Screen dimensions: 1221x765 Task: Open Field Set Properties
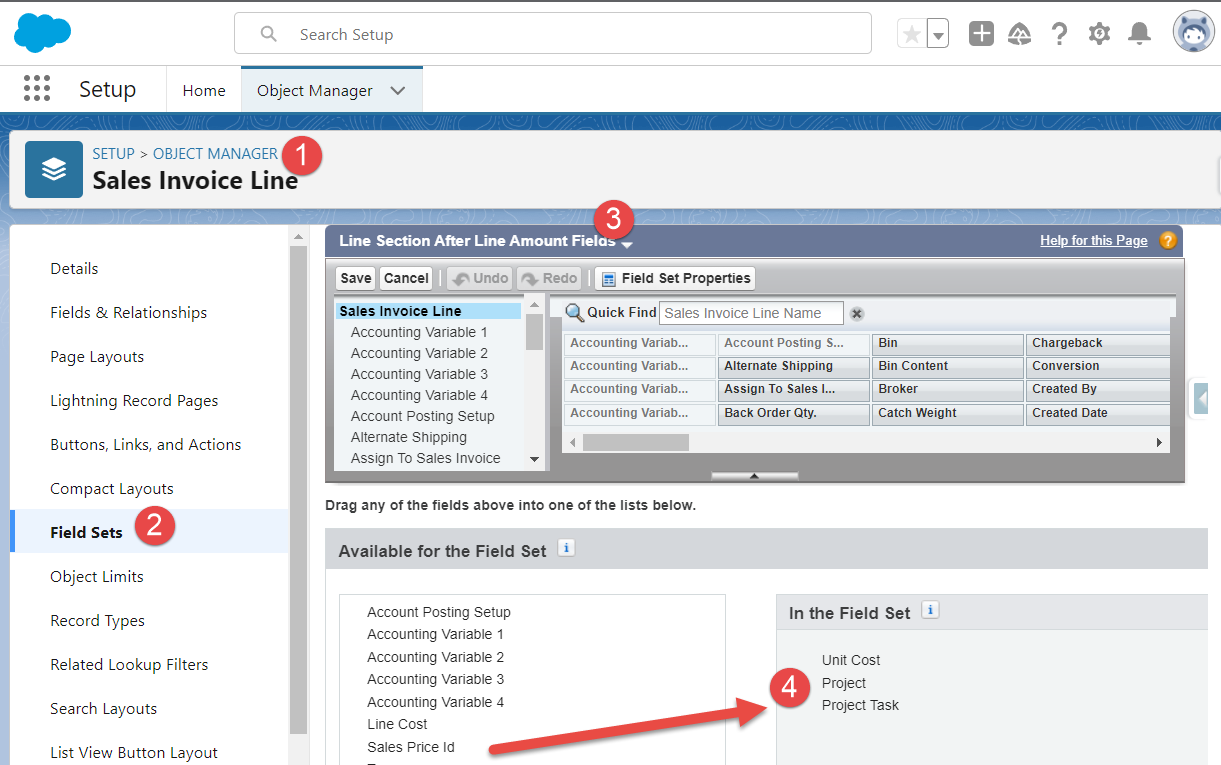675,278
